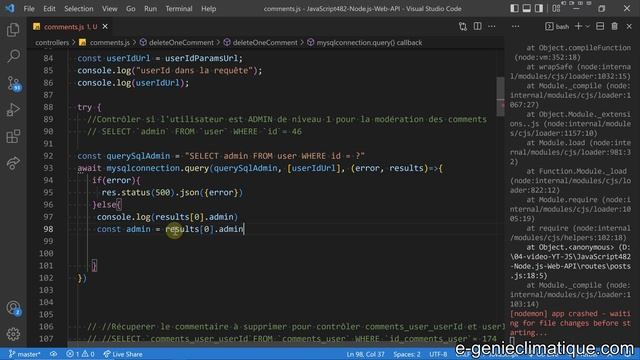Open the Selection menu
This screenshot has width=640, height=360.
point(79,9)
